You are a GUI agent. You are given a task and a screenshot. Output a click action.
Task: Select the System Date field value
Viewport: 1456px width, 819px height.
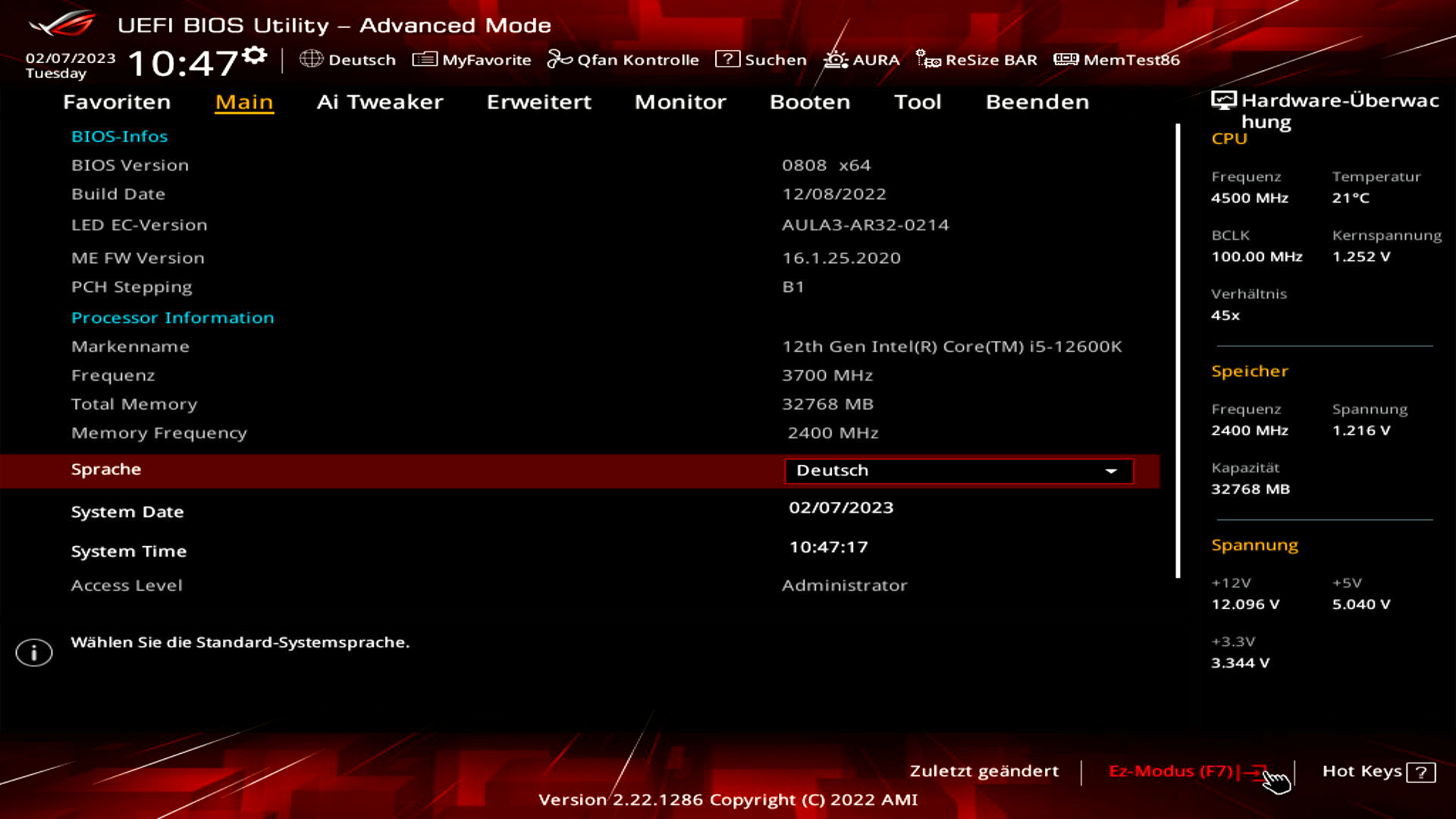point(841,508)
